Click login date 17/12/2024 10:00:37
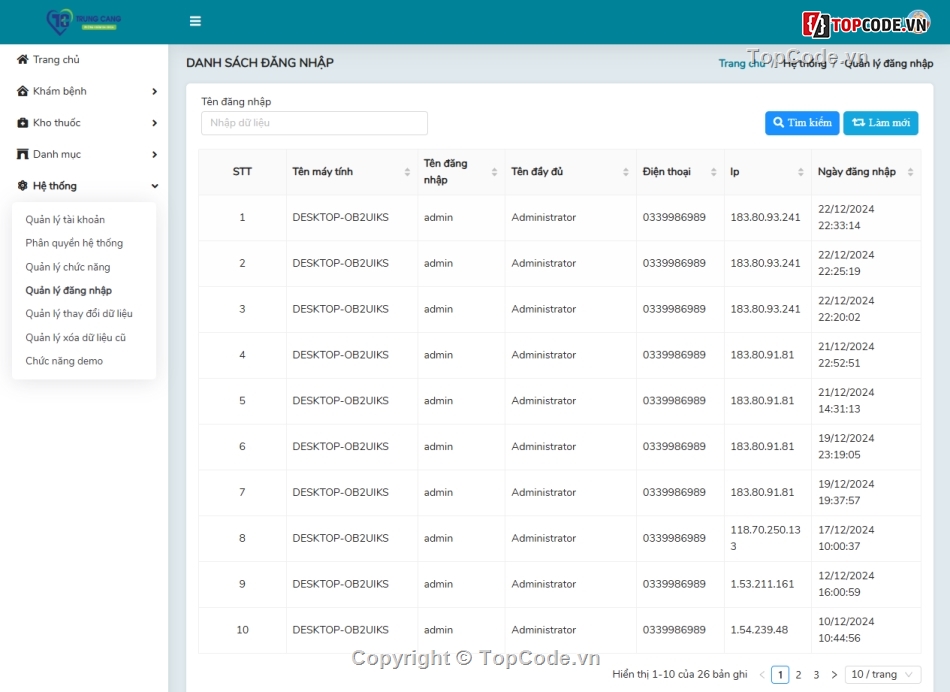Viewport: 950px width, 692px height. 846,538
